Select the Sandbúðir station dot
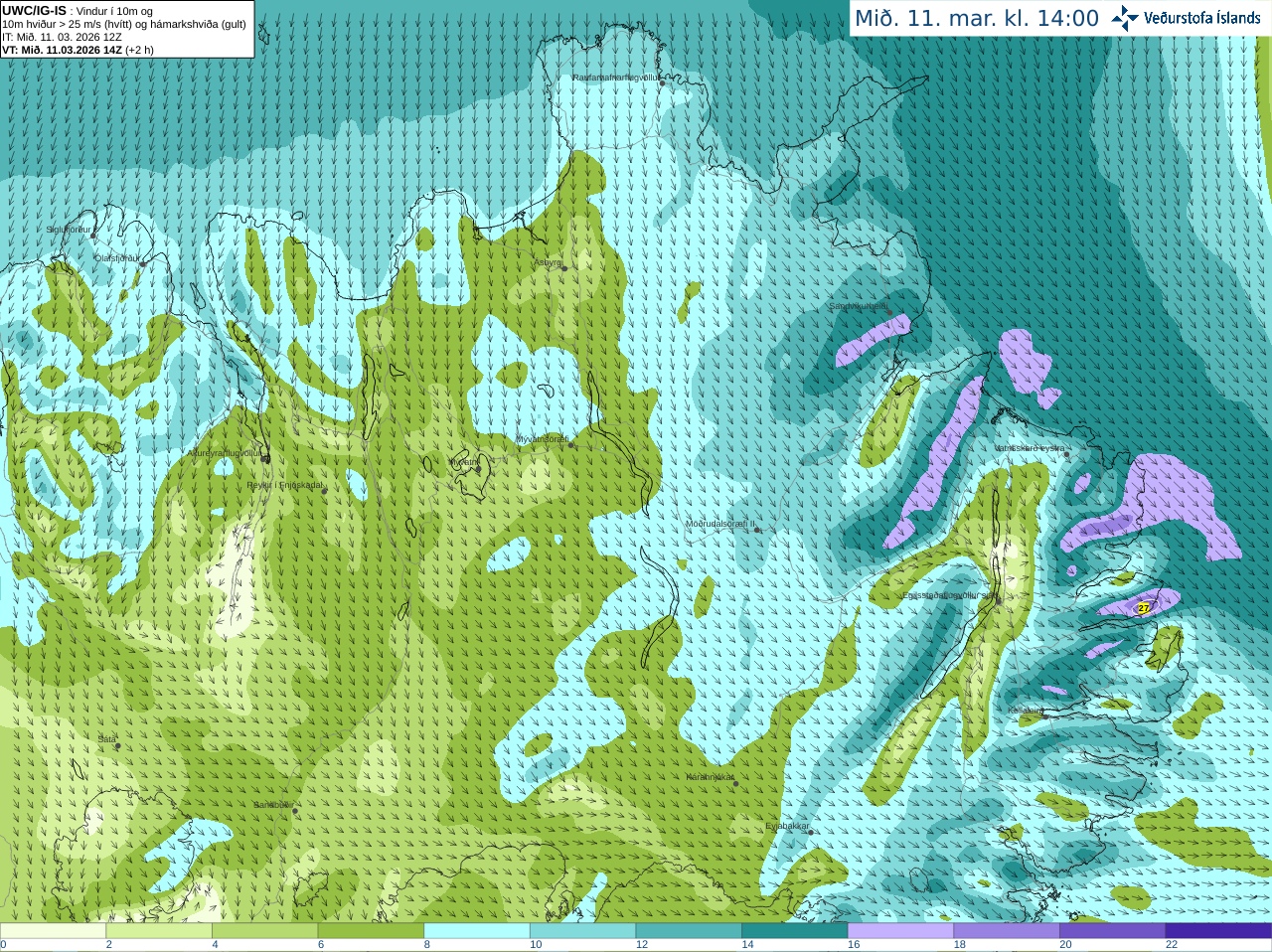 coord(294,811)
